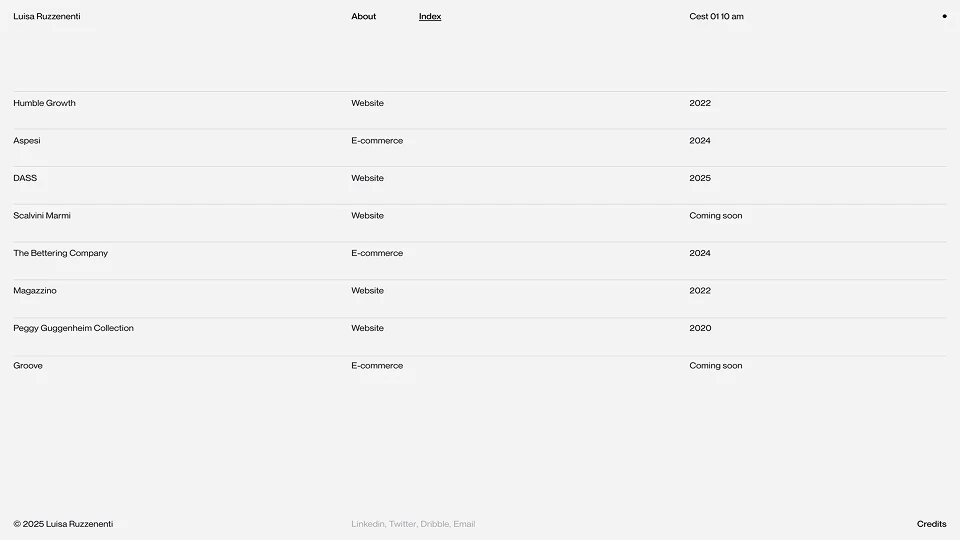This screenshot has width=960, height=540.
Task: Open the Humble Growth project
Action: [x=45, y=103]
